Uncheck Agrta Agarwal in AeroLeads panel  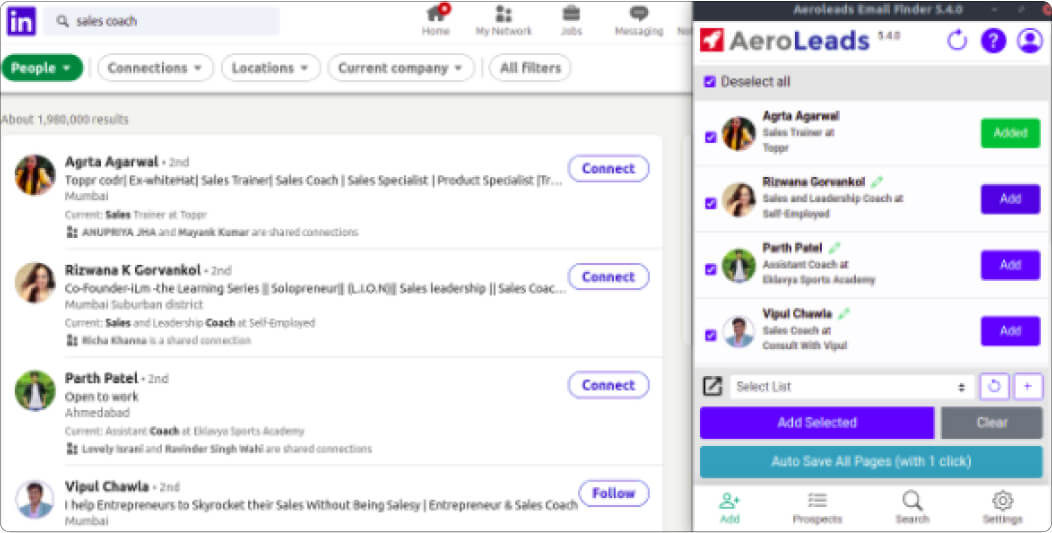711,137
